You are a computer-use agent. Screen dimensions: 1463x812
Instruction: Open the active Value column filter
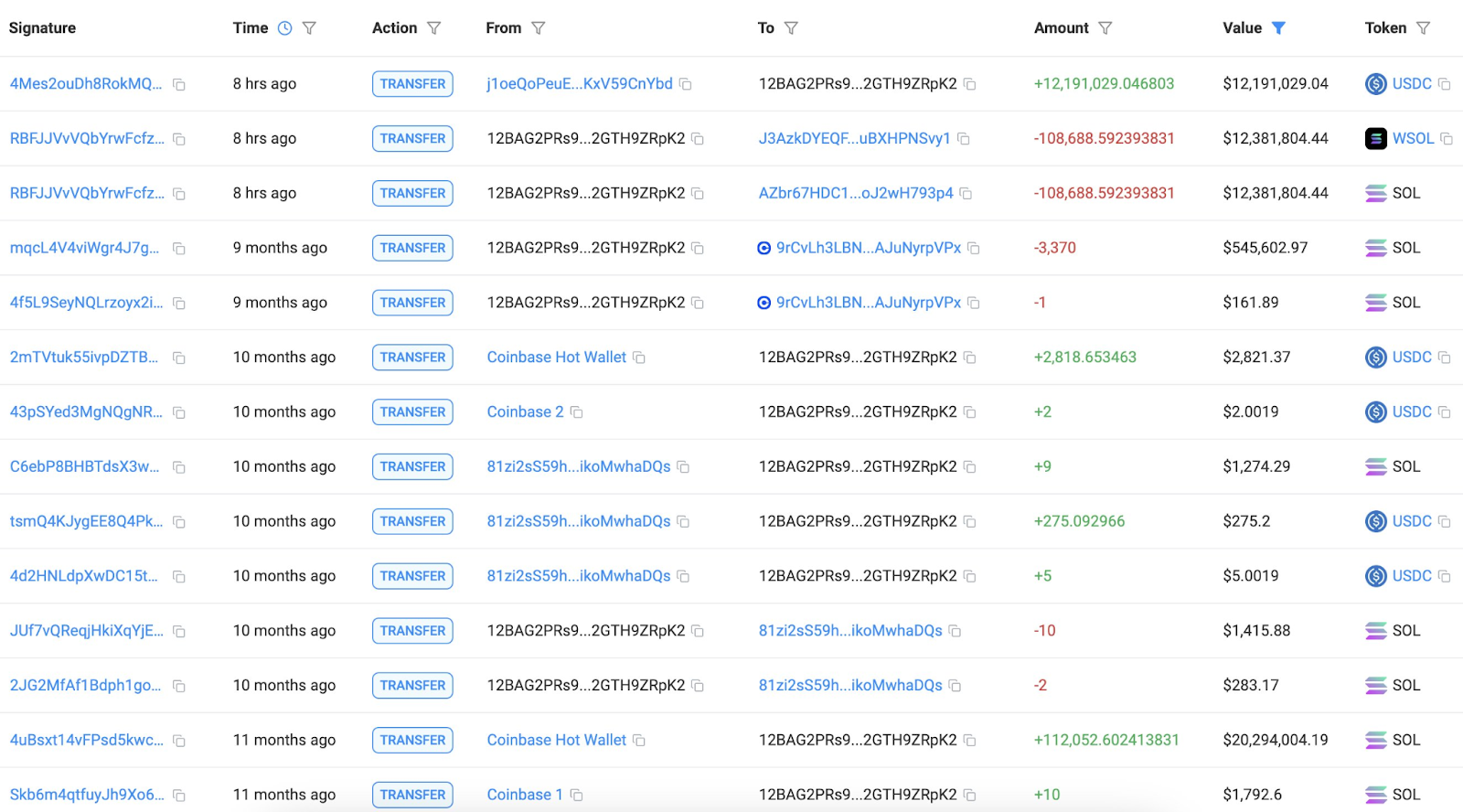tap(1279, 28)
